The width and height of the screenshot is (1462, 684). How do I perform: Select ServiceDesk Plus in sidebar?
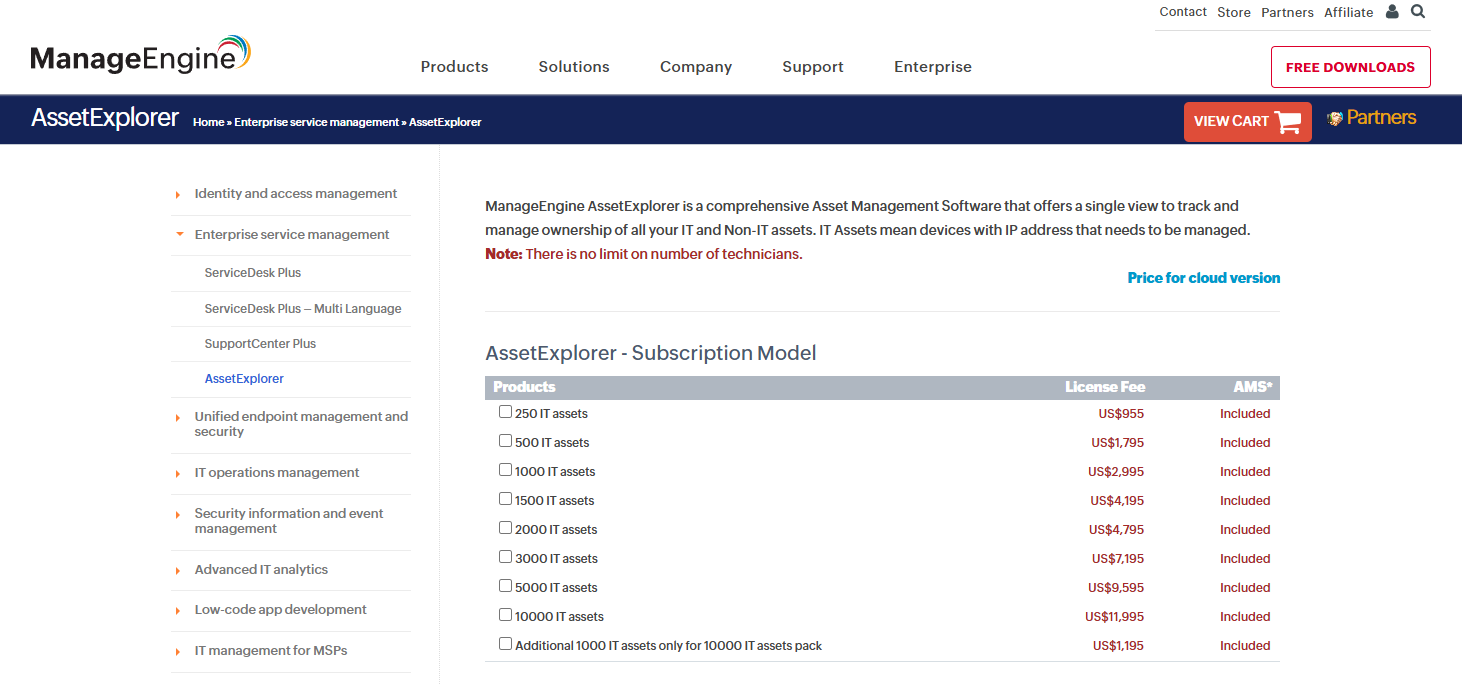(252, 273)
